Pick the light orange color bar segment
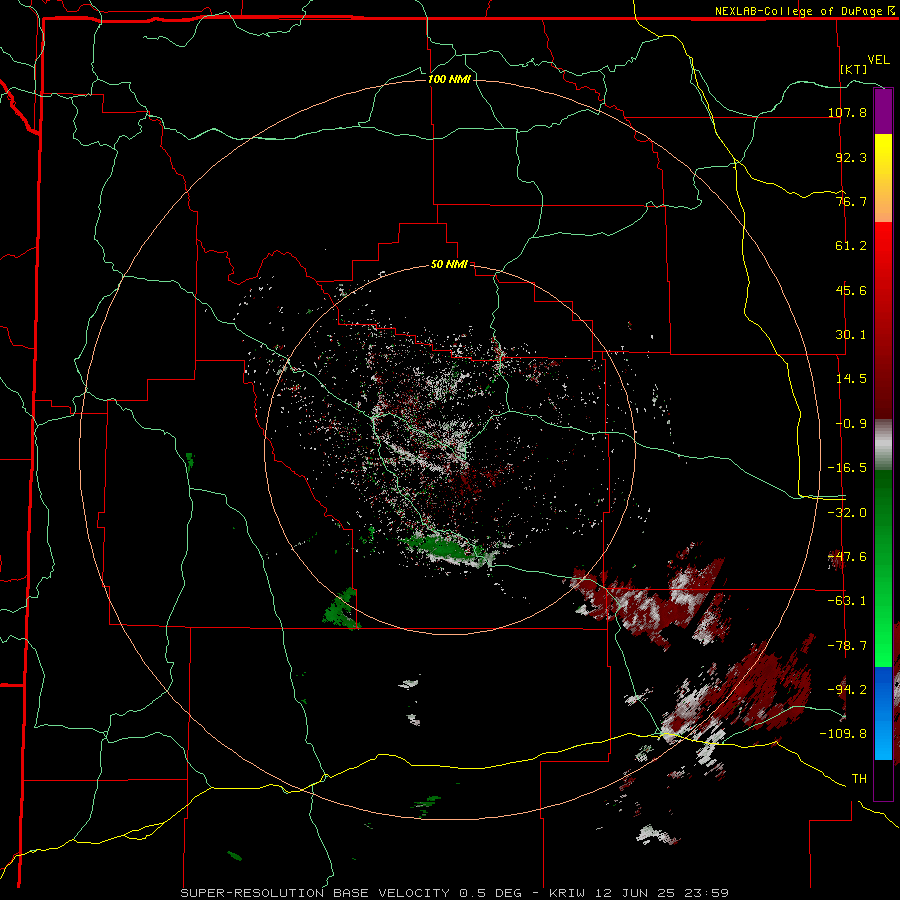Screen dimensions: 900x900 [x=883, y=210]
